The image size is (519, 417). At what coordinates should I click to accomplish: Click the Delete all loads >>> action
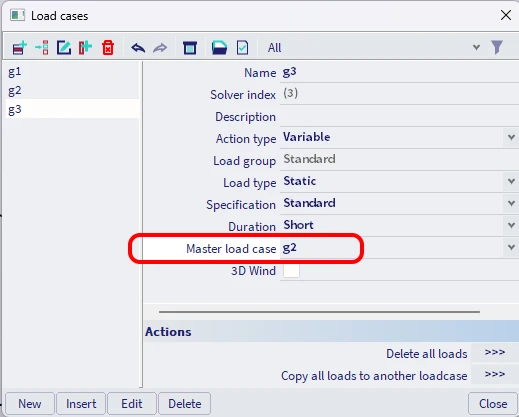(495, 353)
